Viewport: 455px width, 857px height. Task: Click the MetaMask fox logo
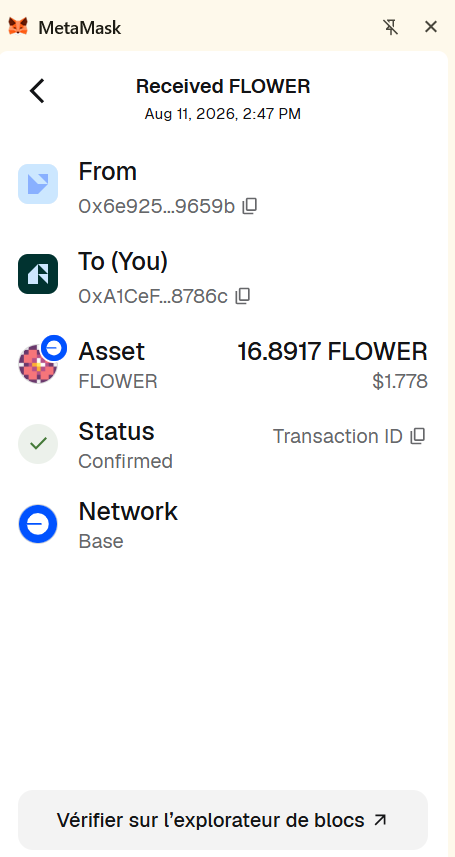click(18, 26)
